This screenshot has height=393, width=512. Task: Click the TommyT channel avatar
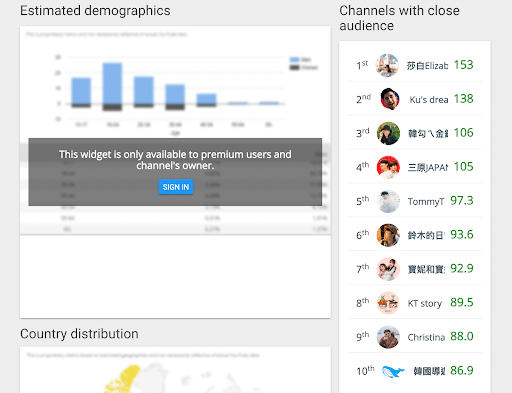coord(388,201)
